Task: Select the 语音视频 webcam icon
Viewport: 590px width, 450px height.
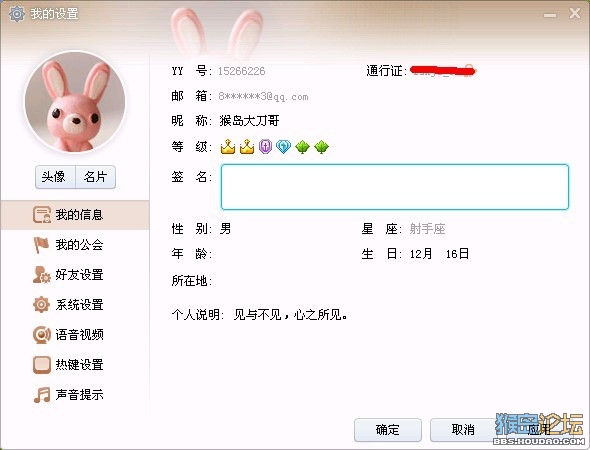Action: pyautogui.click(x=41, y=335)
